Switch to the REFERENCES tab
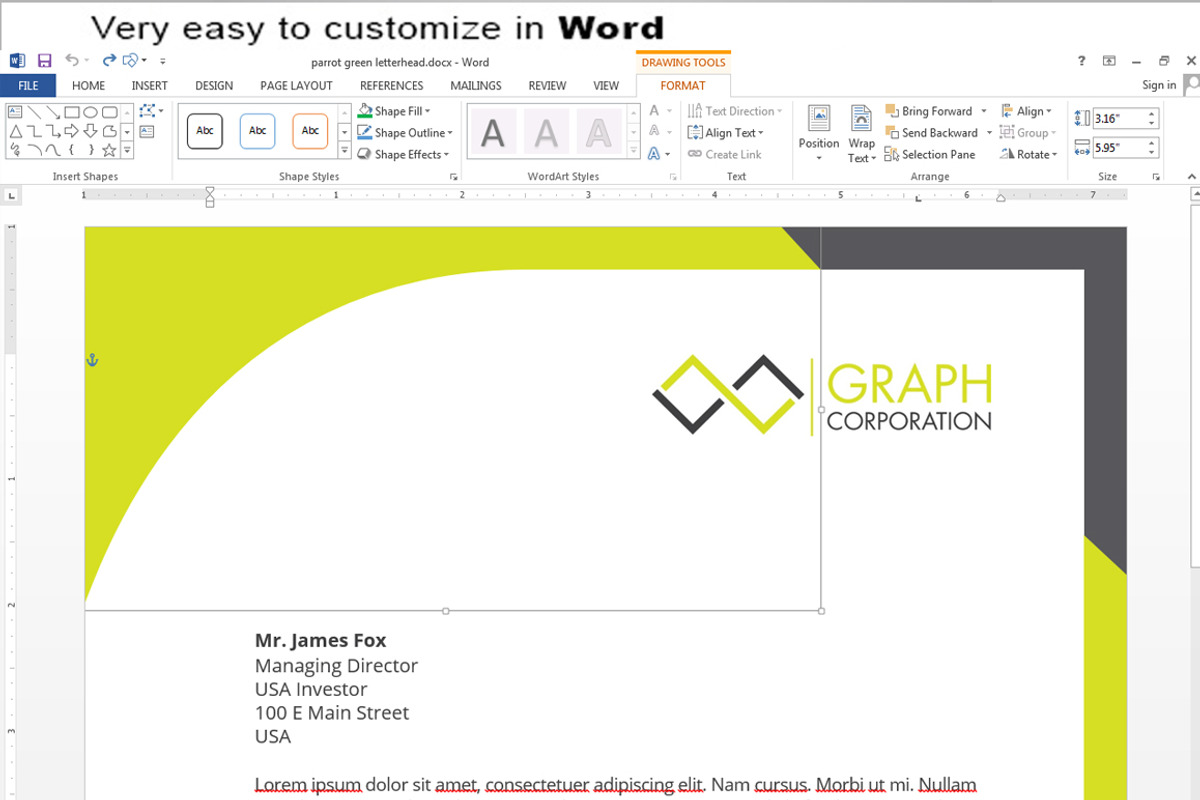This screenshot has width=1200, height=800. [392, 86]
